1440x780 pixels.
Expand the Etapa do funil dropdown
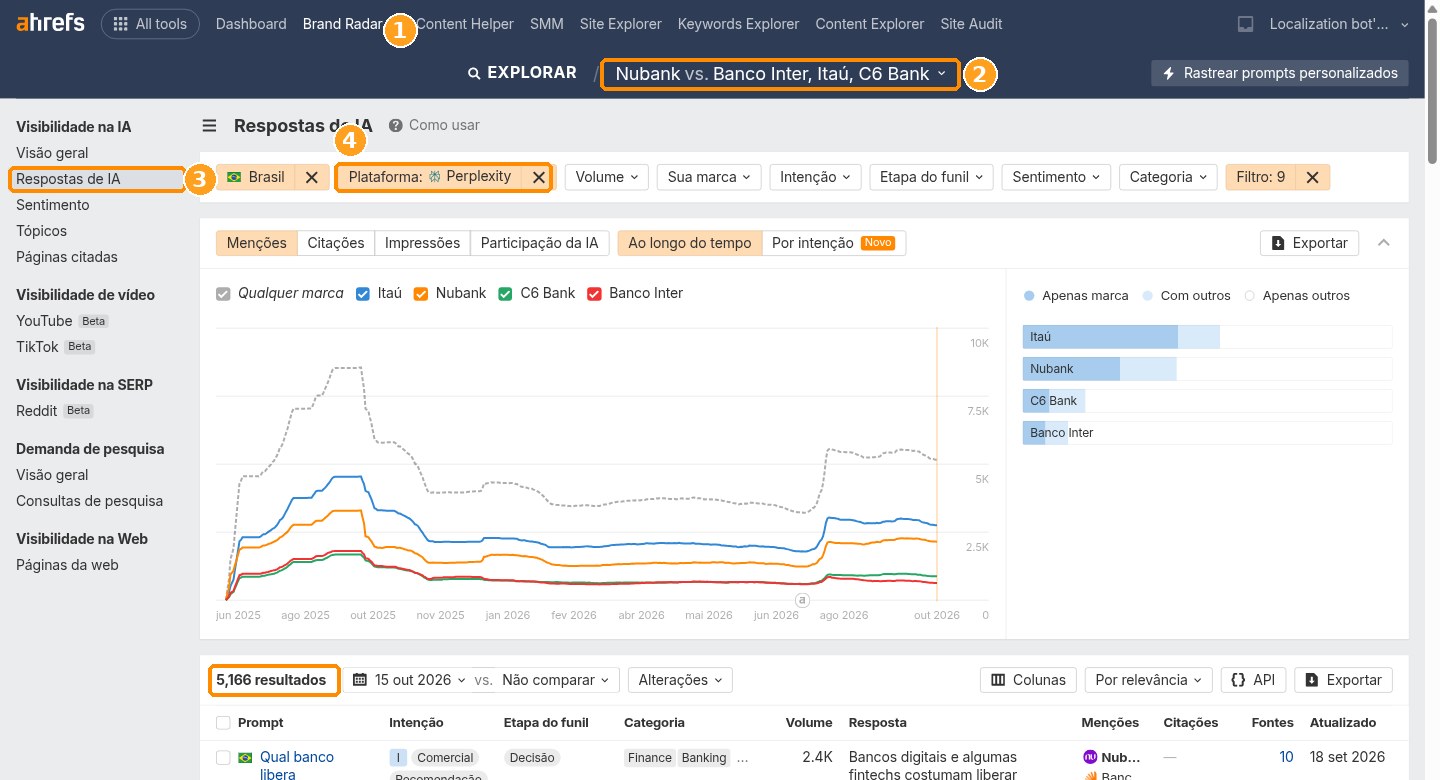tap(932, 177)
